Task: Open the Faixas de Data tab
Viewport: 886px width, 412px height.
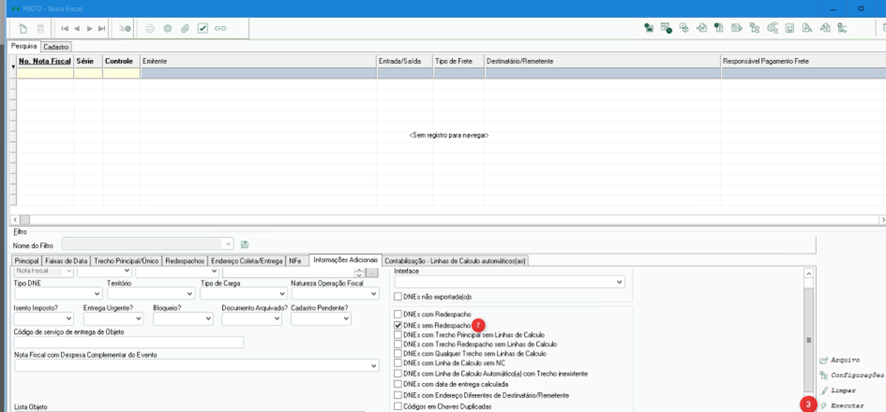Action: tap(66, 261)
